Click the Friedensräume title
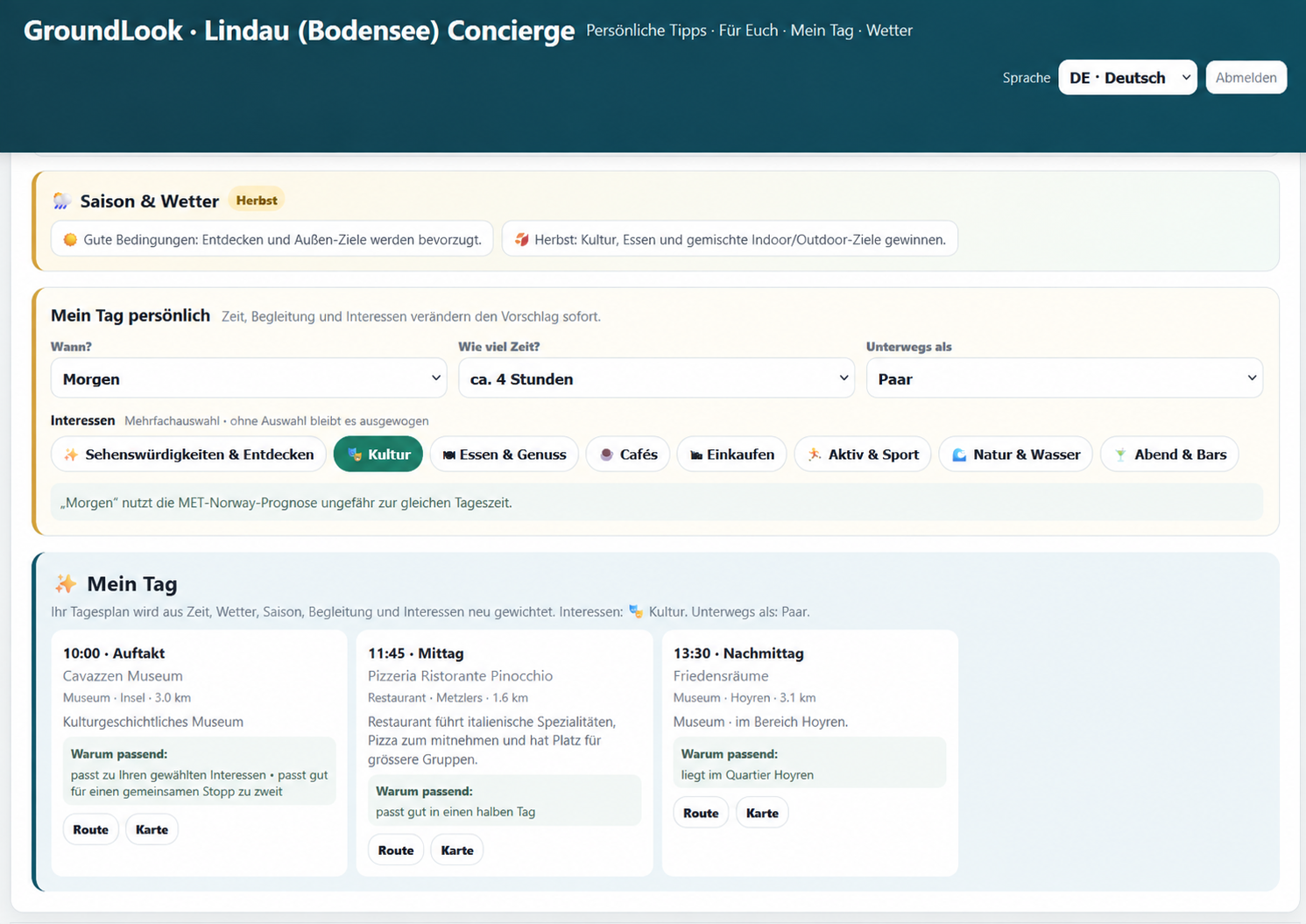Screen dimensions: 1306x924 click(x=721, y=675)
